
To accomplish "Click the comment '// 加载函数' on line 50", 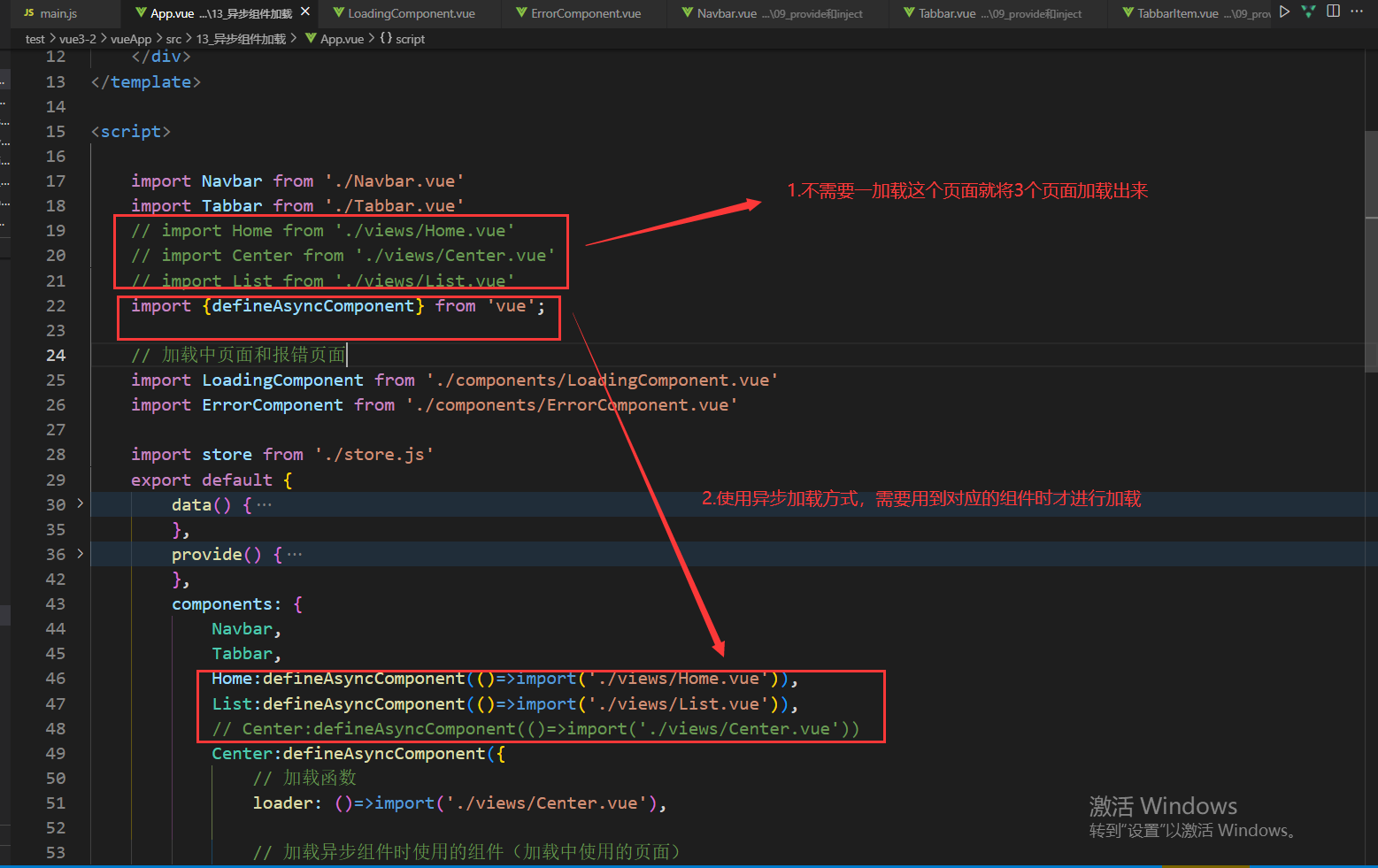I will tap(304, 779).
